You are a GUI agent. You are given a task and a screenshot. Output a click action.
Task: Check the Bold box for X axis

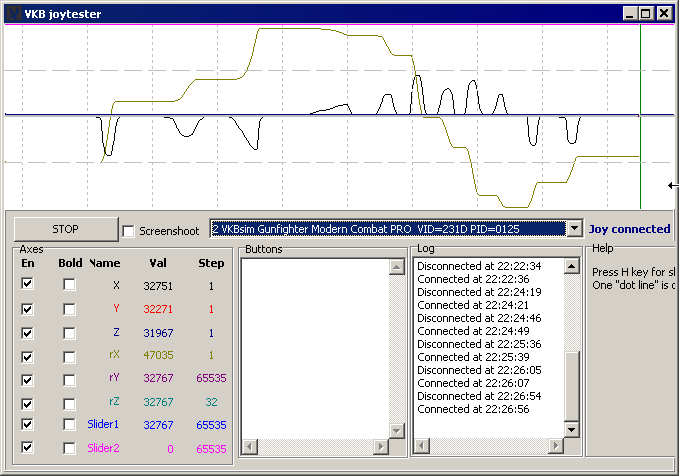[x=69, y=285]
